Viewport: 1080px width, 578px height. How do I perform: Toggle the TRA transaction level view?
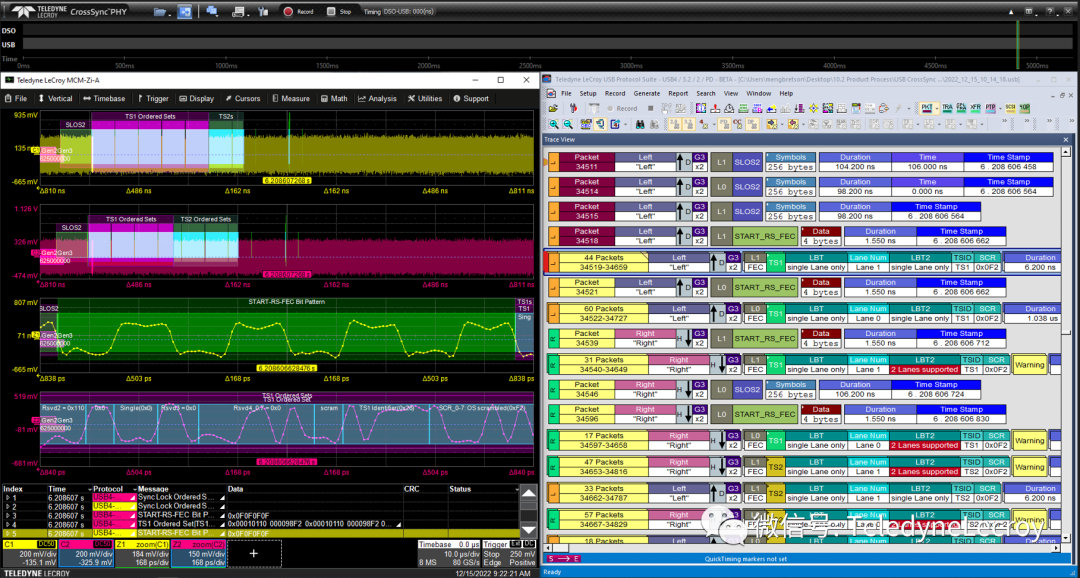[947, 108]
